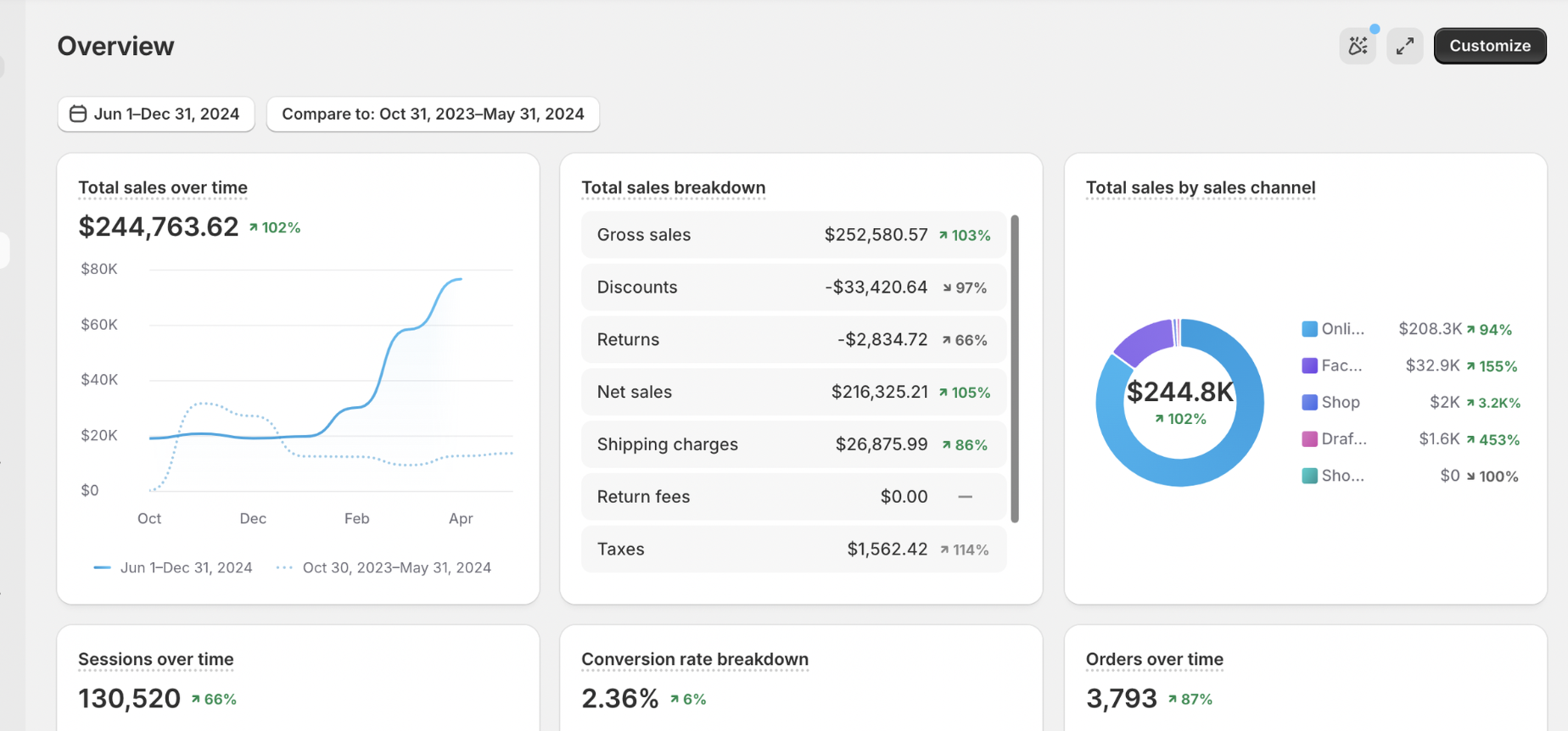The width and height of the screenshot is (1568, 731).
Task: Click the $244,763.62 total sales figure
Action: [x=159, y=226]
